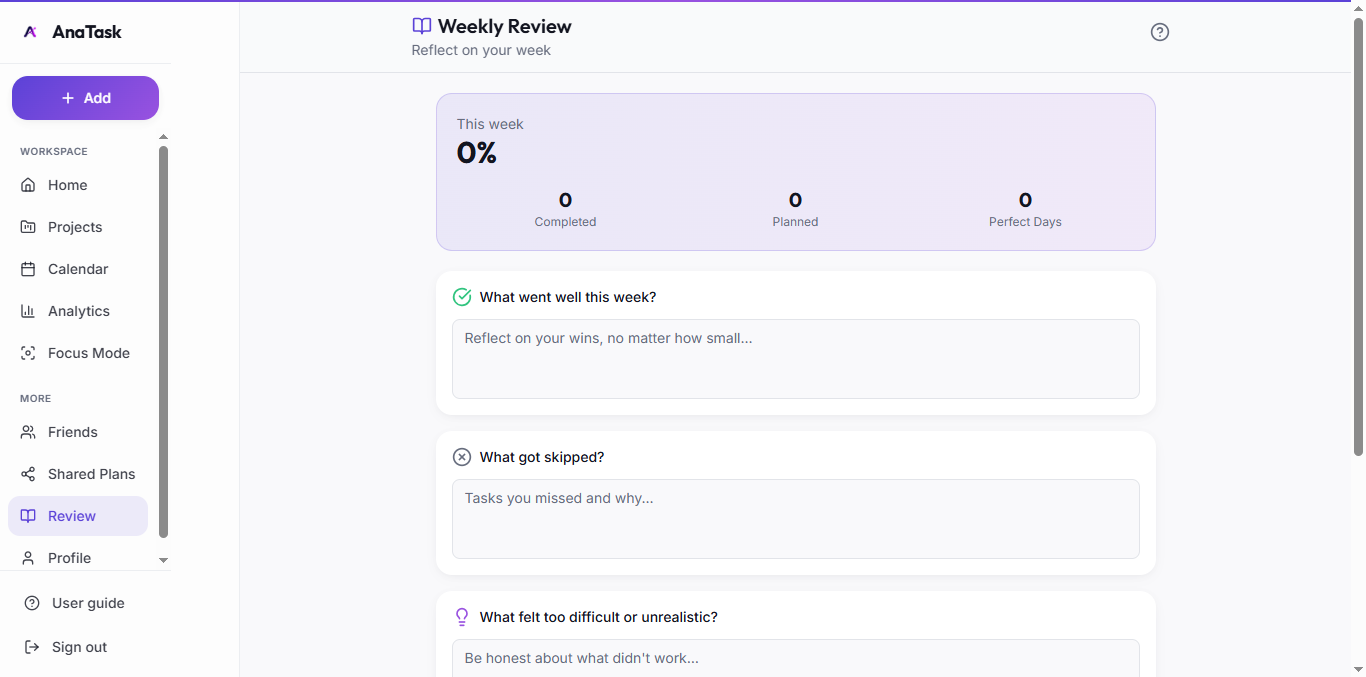Open help via the question mark icon
Screen dimensions: 1366x677
click(1160, 32)
